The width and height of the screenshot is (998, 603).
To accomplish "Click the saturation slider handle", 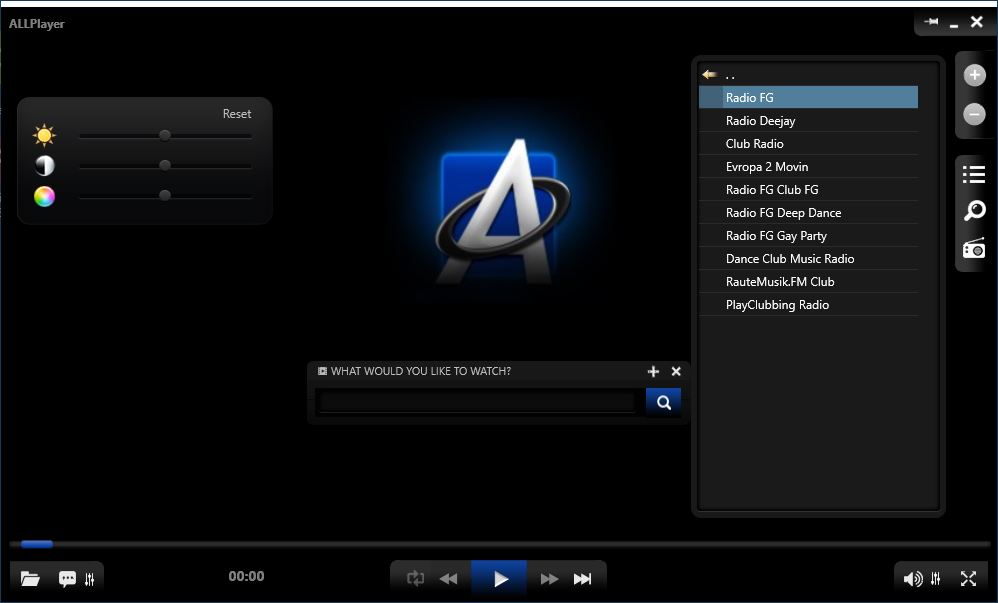I will pos(165,195).
